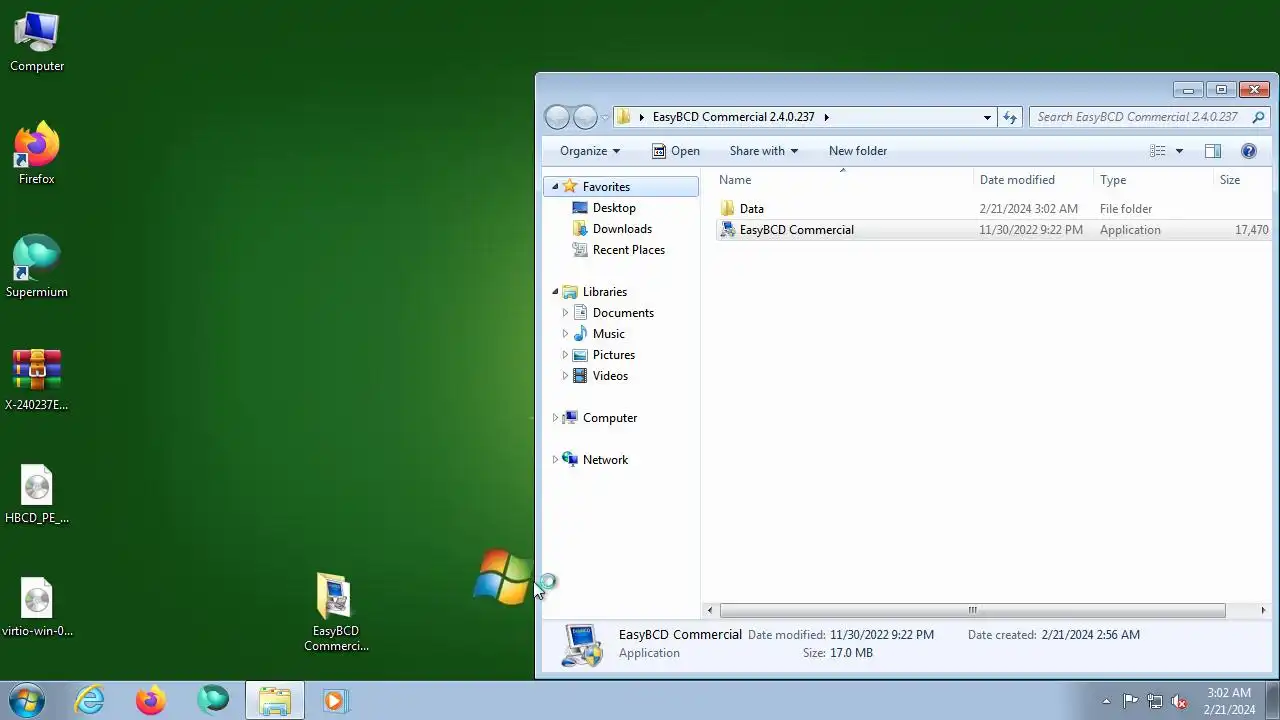Open Firefox from taskbar
Screen dimensions: 1280x720
151,700
